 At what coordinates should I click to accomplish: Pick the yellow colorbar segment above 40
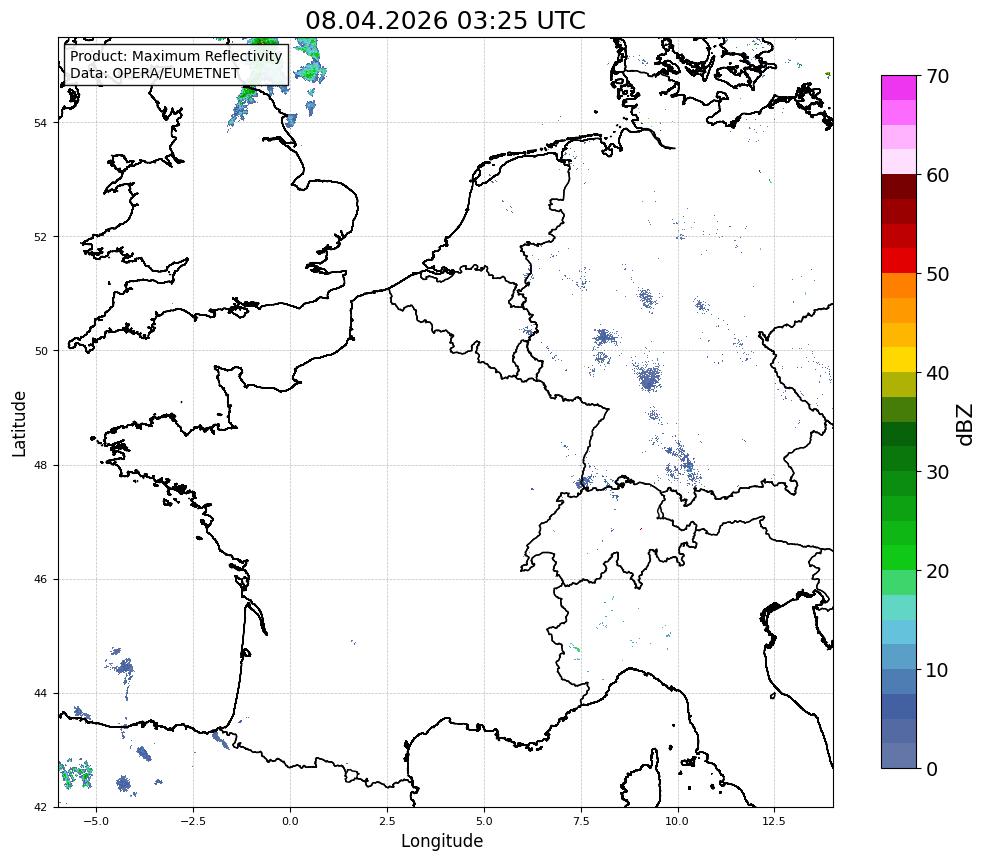[x=899, y=360]
